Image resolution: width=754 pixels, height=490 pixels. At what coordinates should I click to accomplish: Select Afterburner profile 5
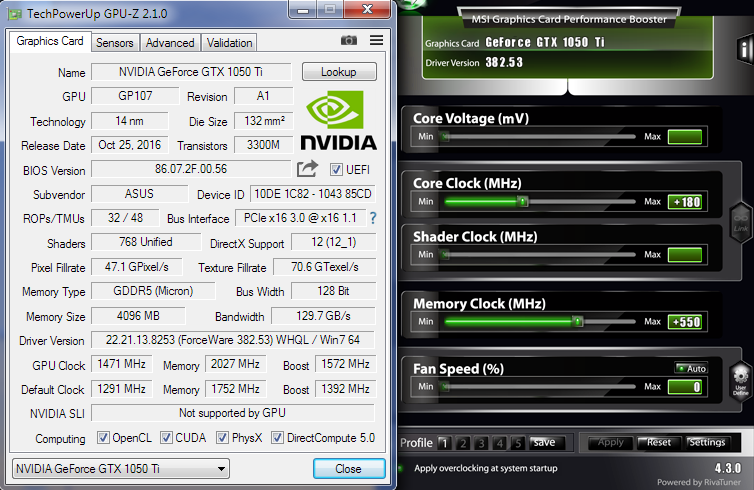coord(518,443)
